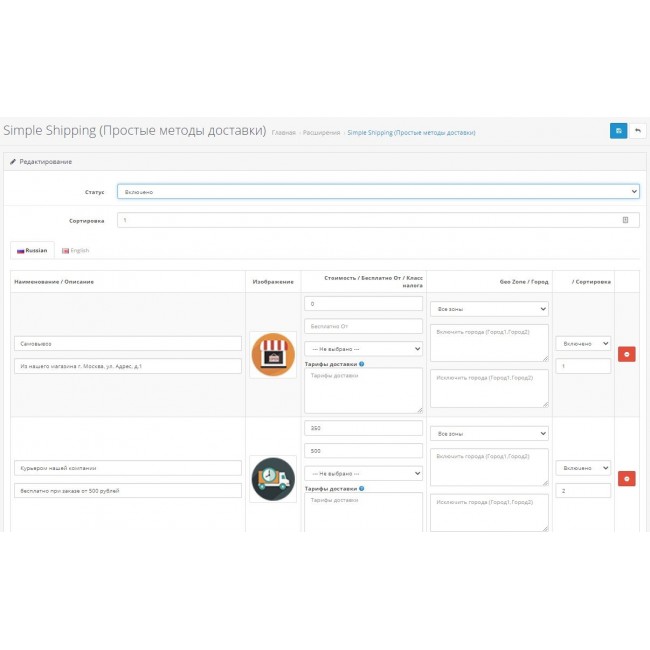The width and height of the screenshot is (650, 650).
Task: Go to Главная breadcrumb link
Action: tap(283, 132)
